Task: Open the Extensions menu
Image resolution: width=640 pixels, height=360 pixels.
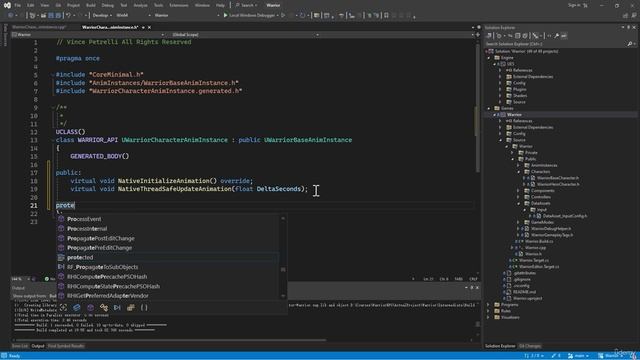Action: (179, 5)
